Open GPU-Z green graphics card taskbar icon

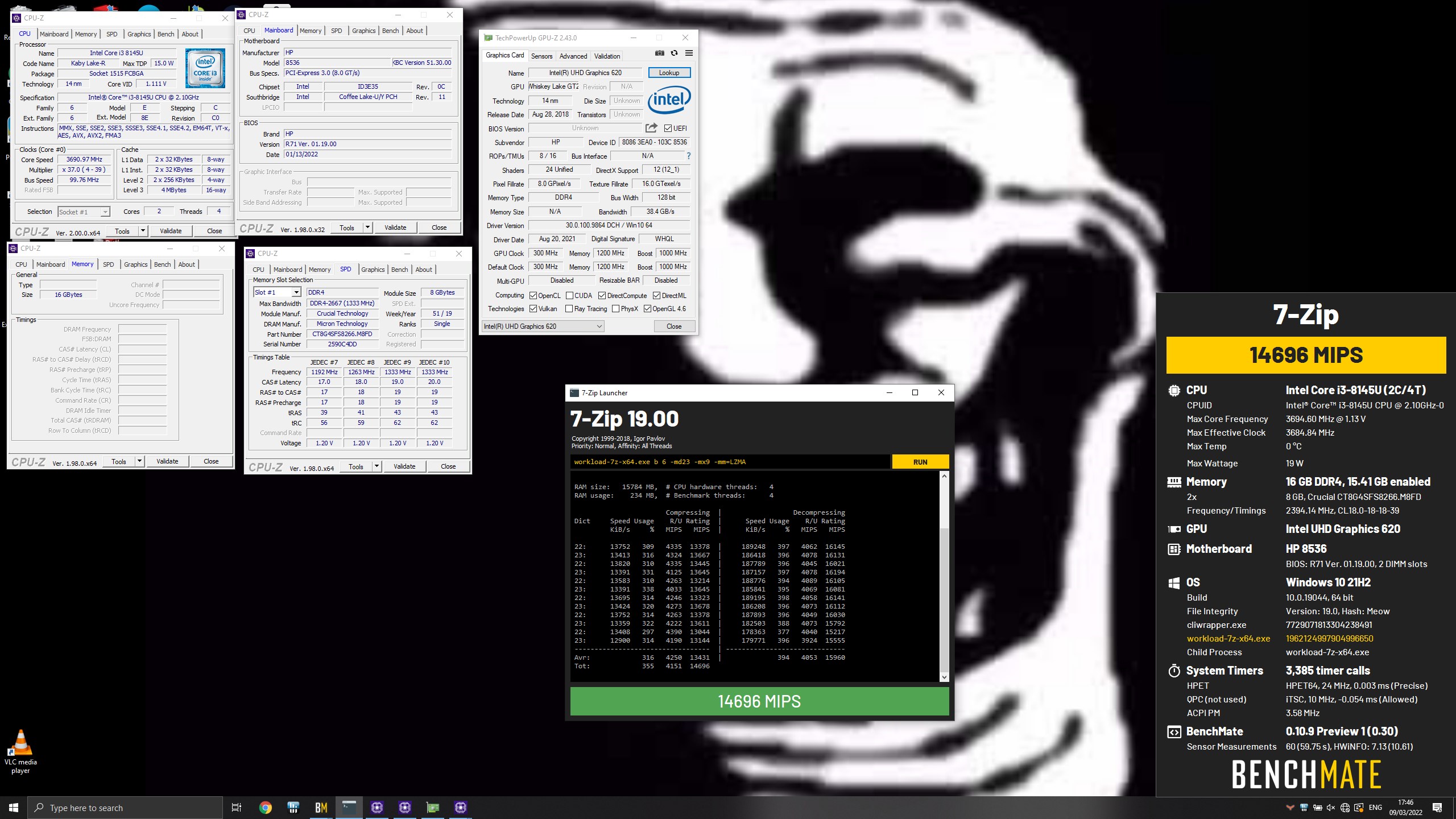tap(432, 808)
